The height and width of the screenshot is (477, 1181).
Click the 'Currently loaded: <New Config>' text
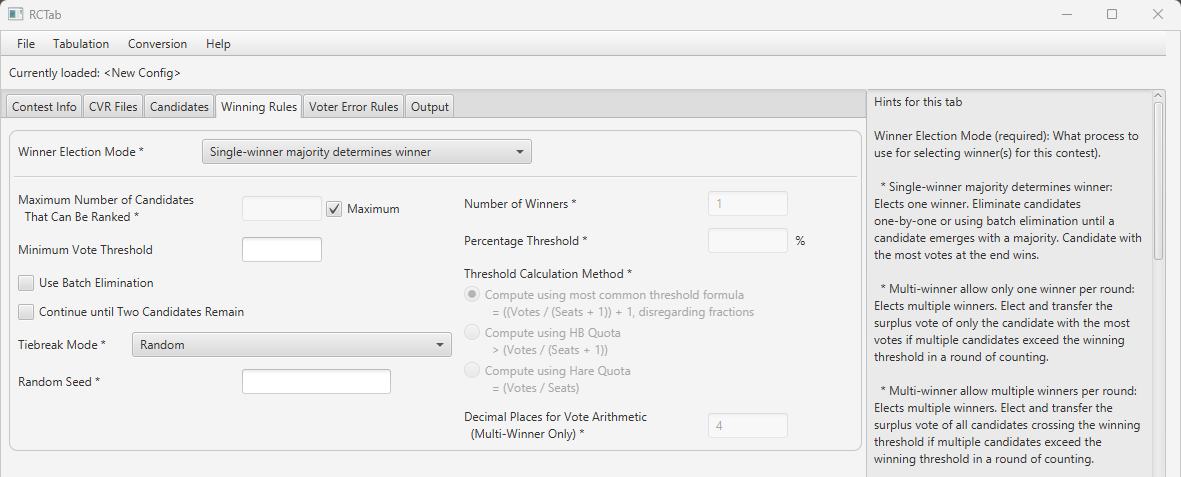(95, 73)
